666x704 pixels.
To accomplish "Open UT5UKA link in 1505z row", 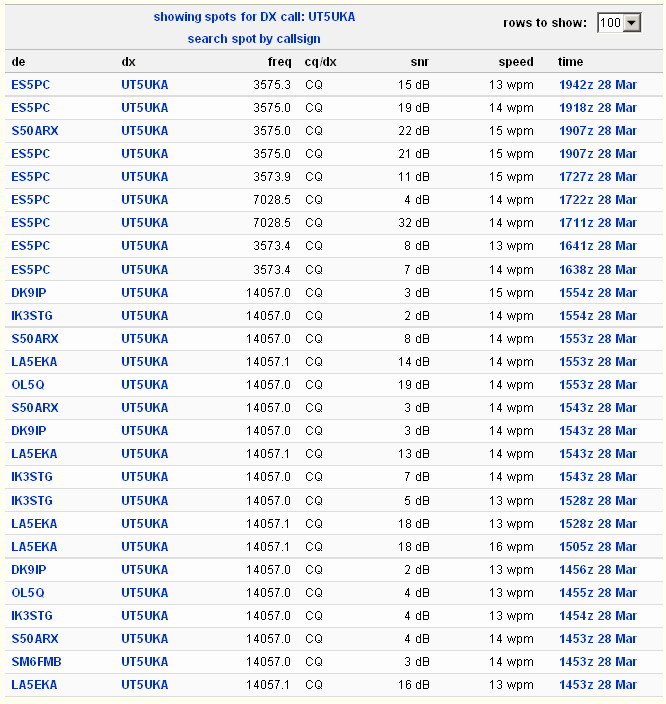I will [145, 547].
